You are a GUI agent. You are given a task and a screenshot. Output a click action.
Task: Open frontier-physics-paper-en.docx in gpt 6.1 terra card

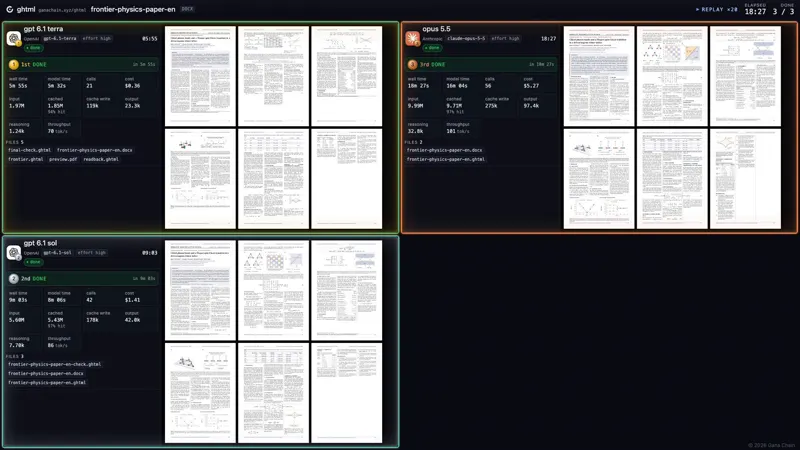click(x=94, y=151)
